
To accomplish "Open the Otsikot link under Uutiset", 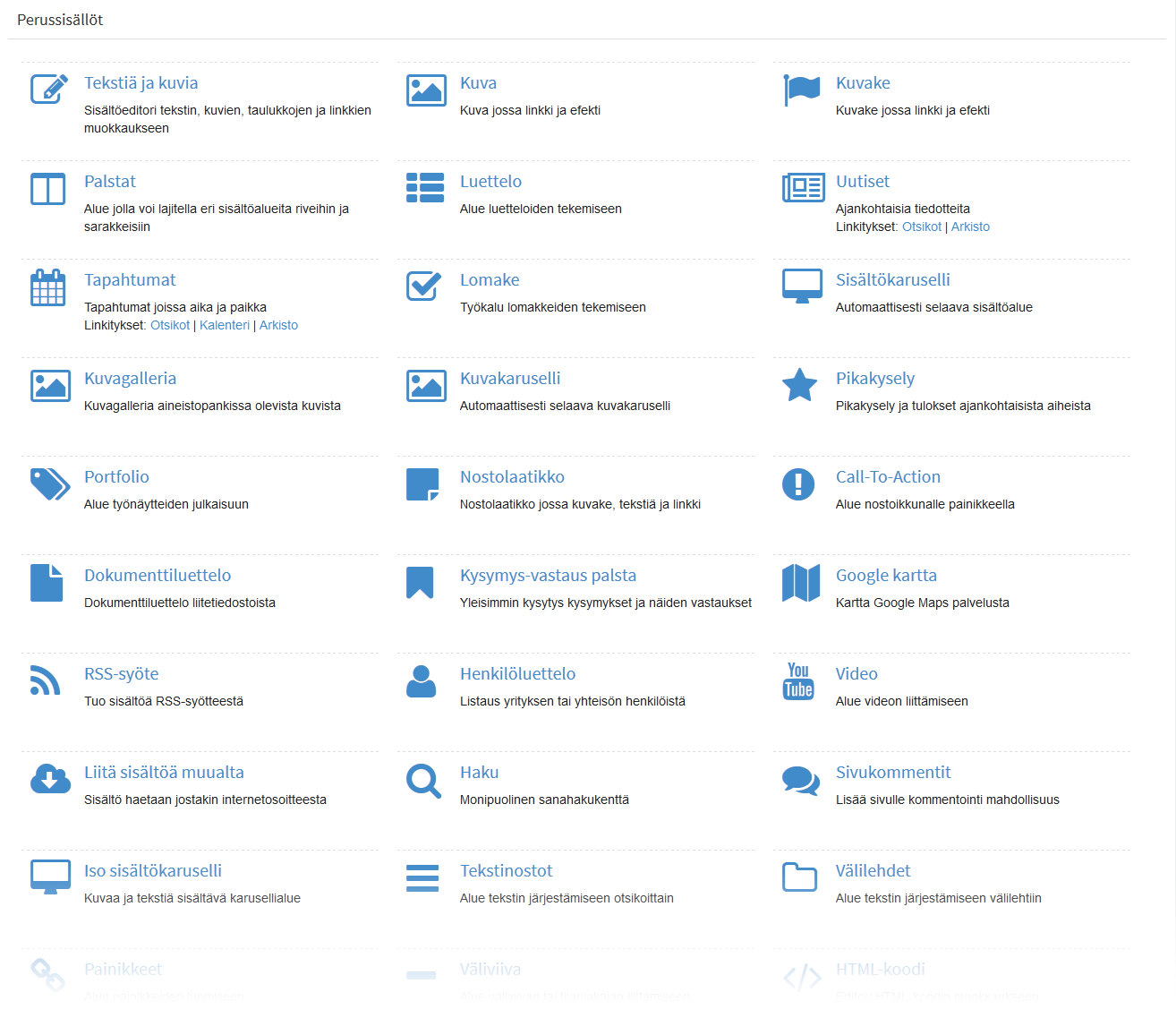I will click(x=921, y=227).
